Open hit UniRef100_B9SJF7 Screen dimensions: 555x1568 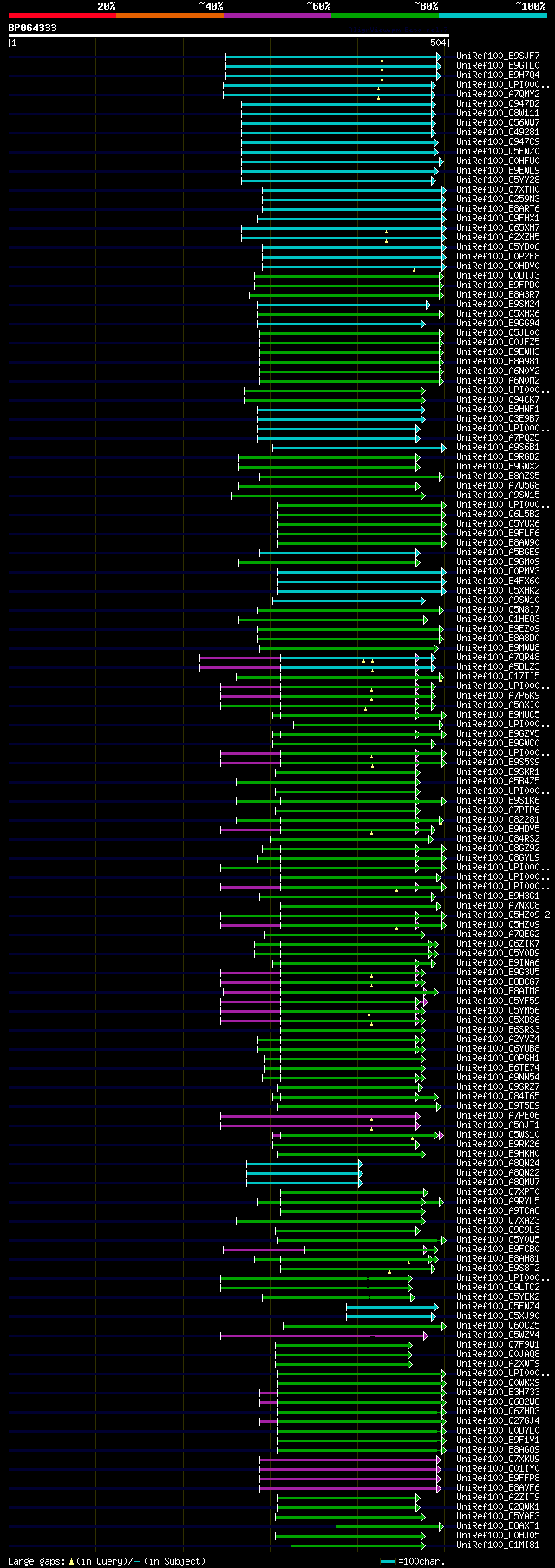point(498,56)
